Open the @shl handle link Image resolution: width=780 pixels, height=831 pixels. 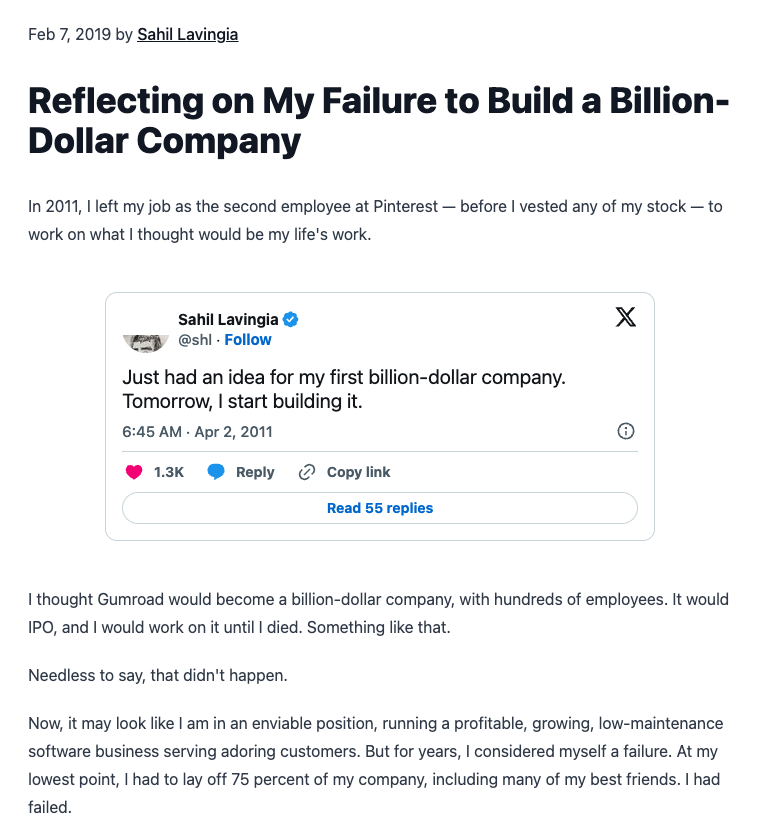194,340
